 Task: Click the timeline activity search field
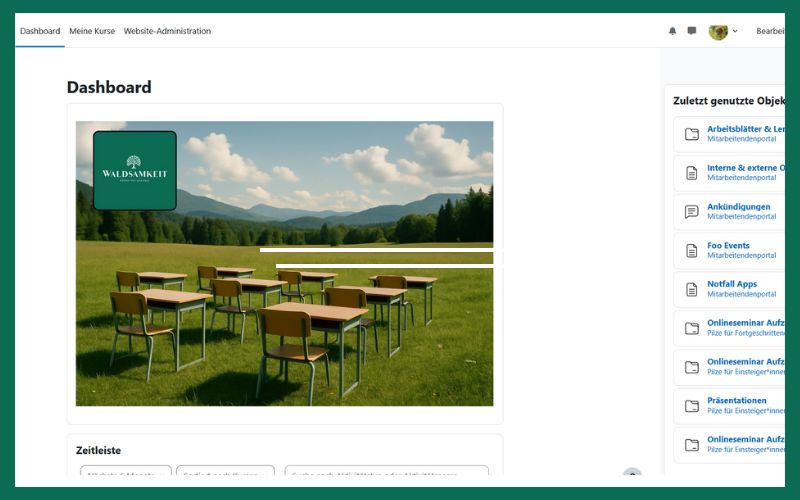386,472
